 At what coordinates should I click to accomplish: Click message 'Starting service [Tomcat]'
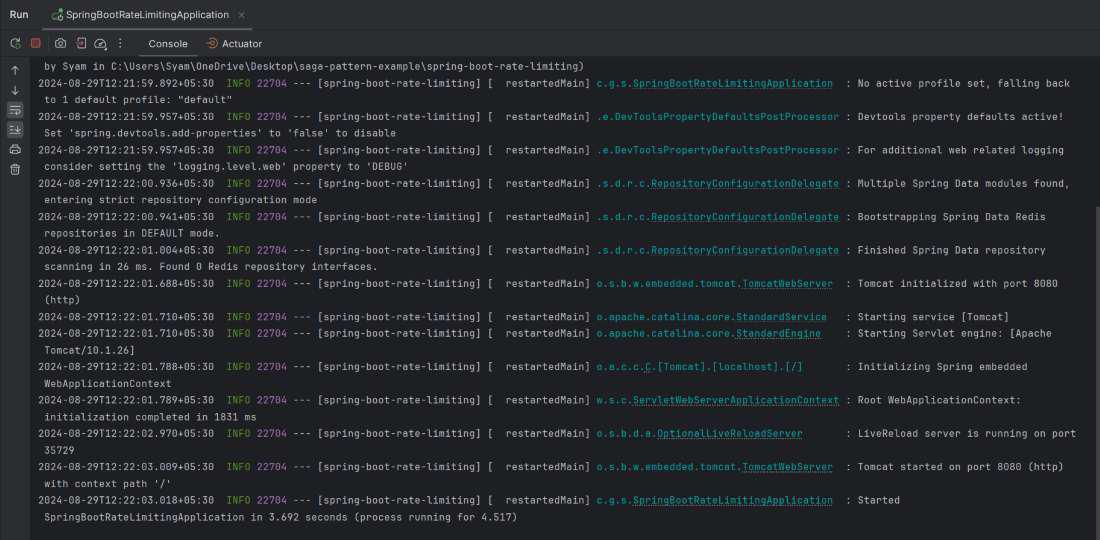pyautogui.click(x=933, y=317)
